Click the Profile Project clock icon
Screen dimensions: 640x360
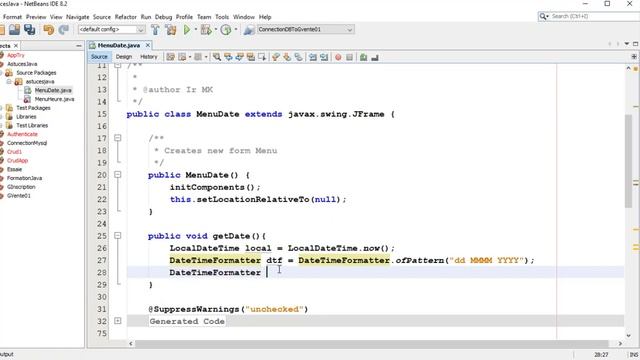226,29
